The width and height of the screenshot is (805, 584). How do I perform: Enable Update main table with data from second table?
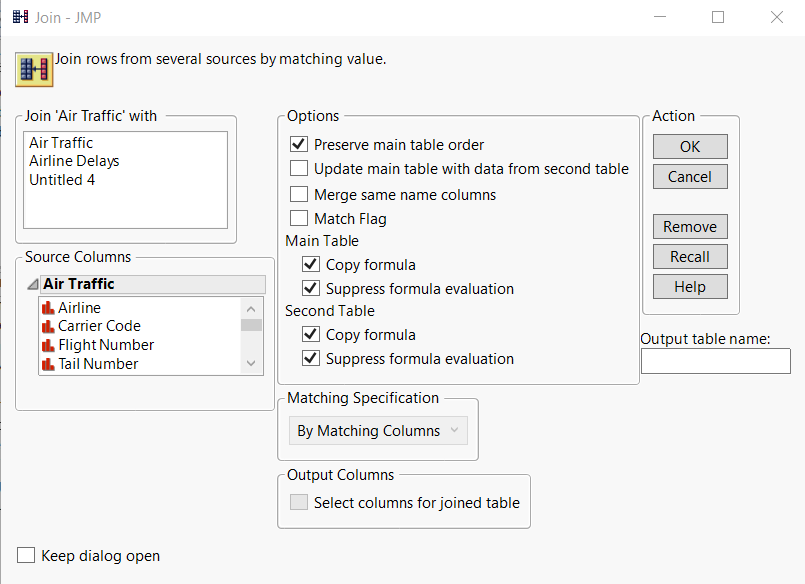pyautogui.click(x=298, y=168)
